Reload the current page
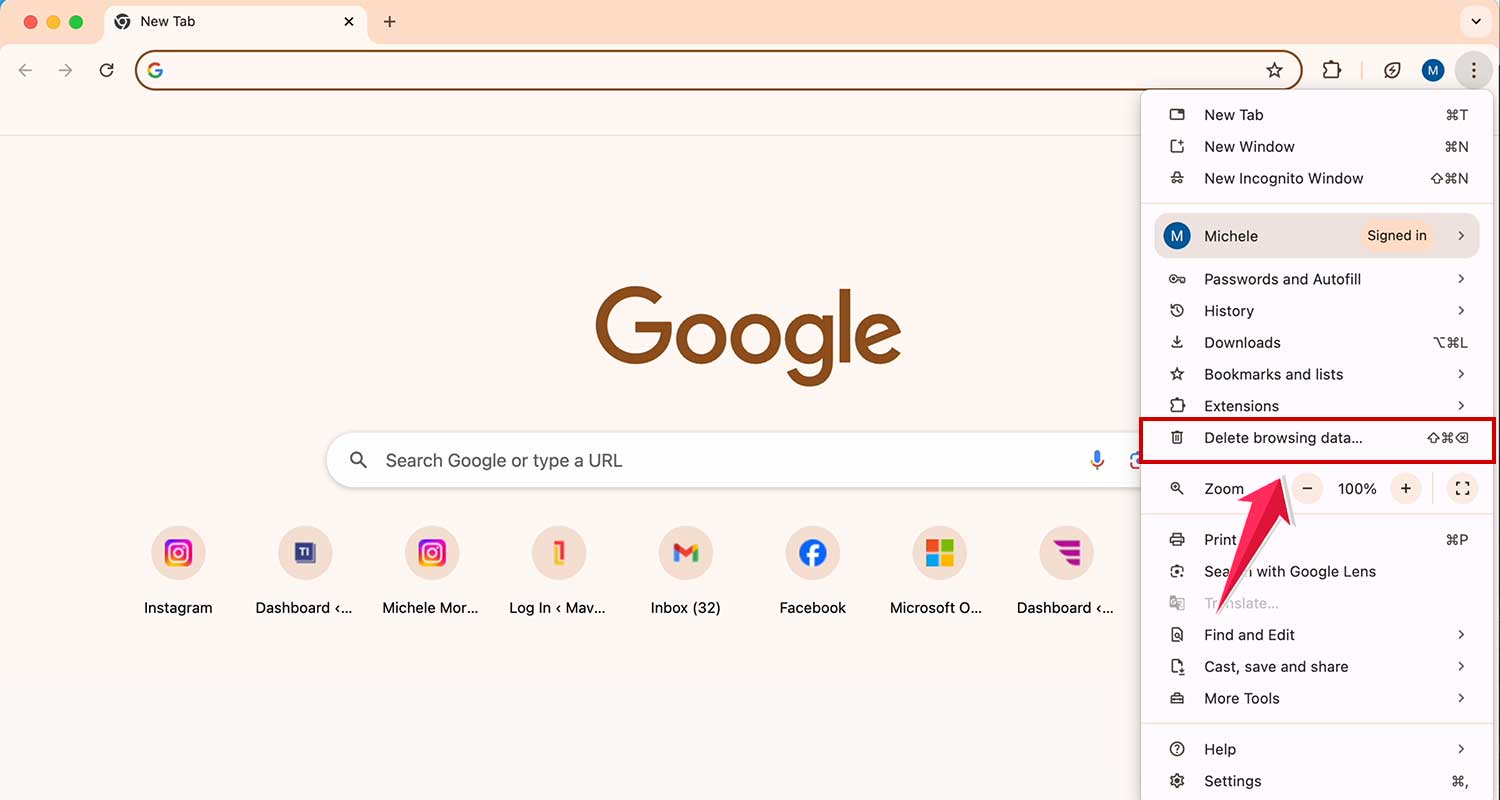The height and width of the screenshot is (800, 1500). tap(106, 70)
